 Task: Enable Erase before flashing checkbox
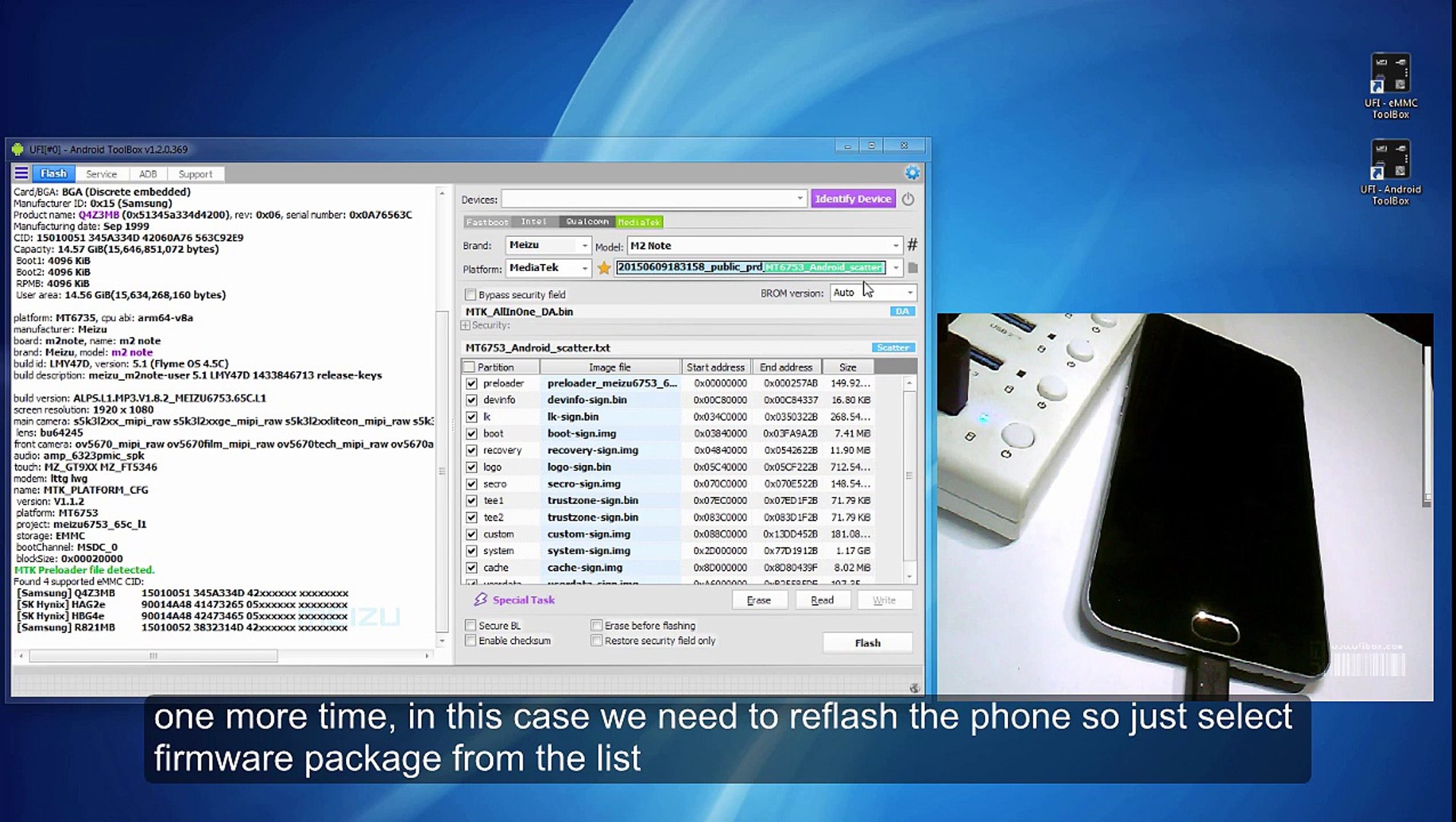[596, 626]
